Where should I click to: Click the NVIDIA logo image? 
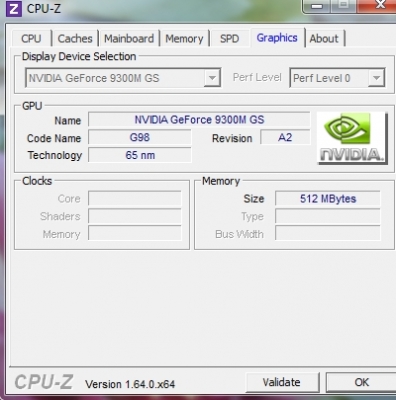[x=352, y=138]
